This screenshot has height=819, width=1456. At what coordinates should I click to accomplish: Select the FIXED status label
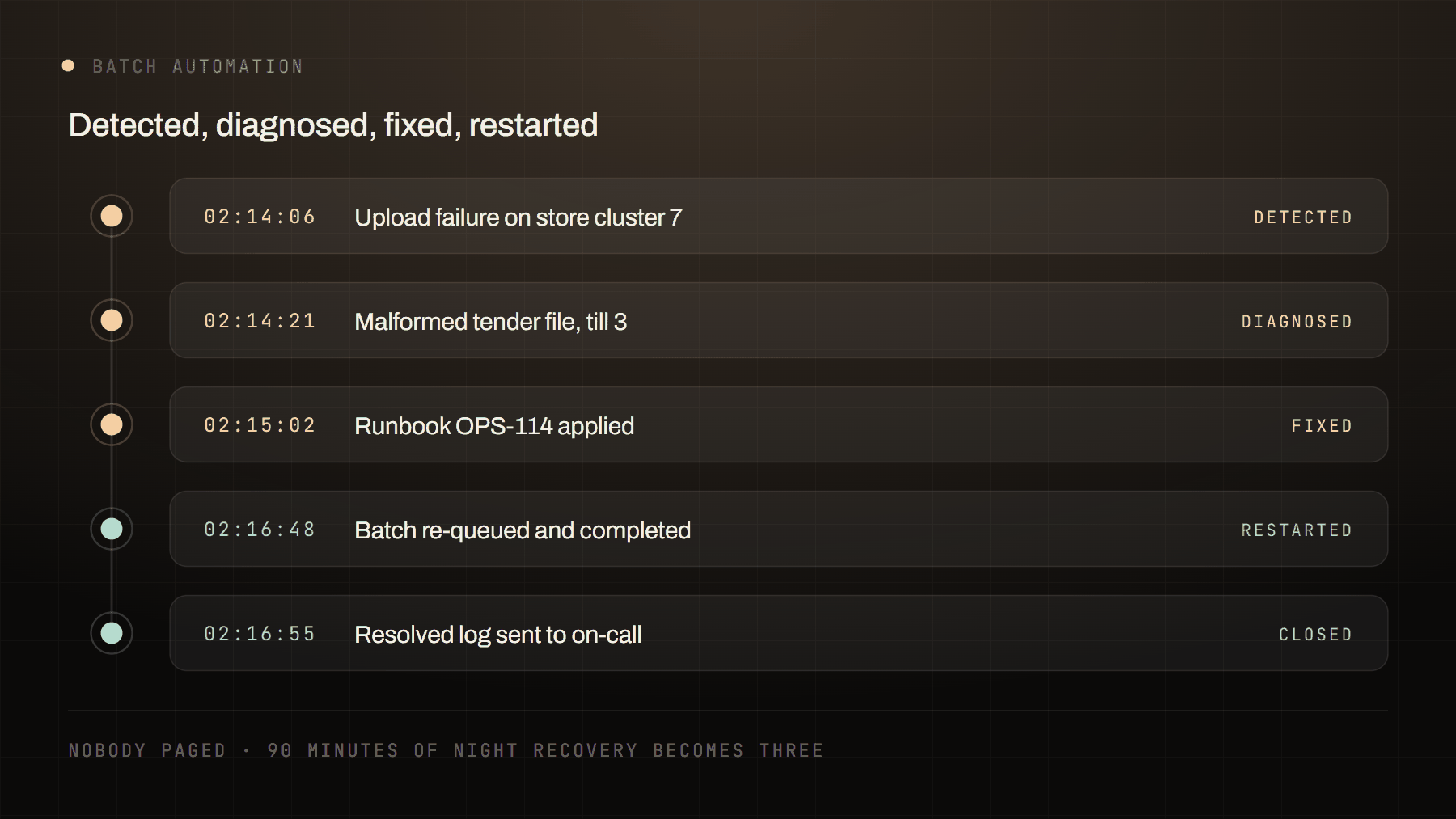coord(1322,426)
